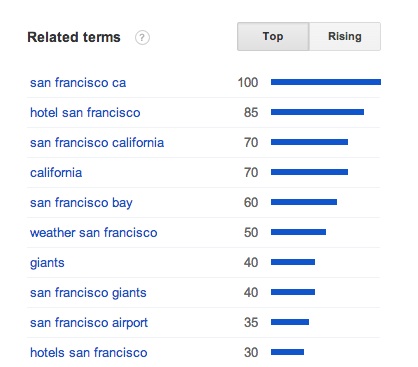
Task: Click 'san francisco airport' term
Action: (89, 323)
